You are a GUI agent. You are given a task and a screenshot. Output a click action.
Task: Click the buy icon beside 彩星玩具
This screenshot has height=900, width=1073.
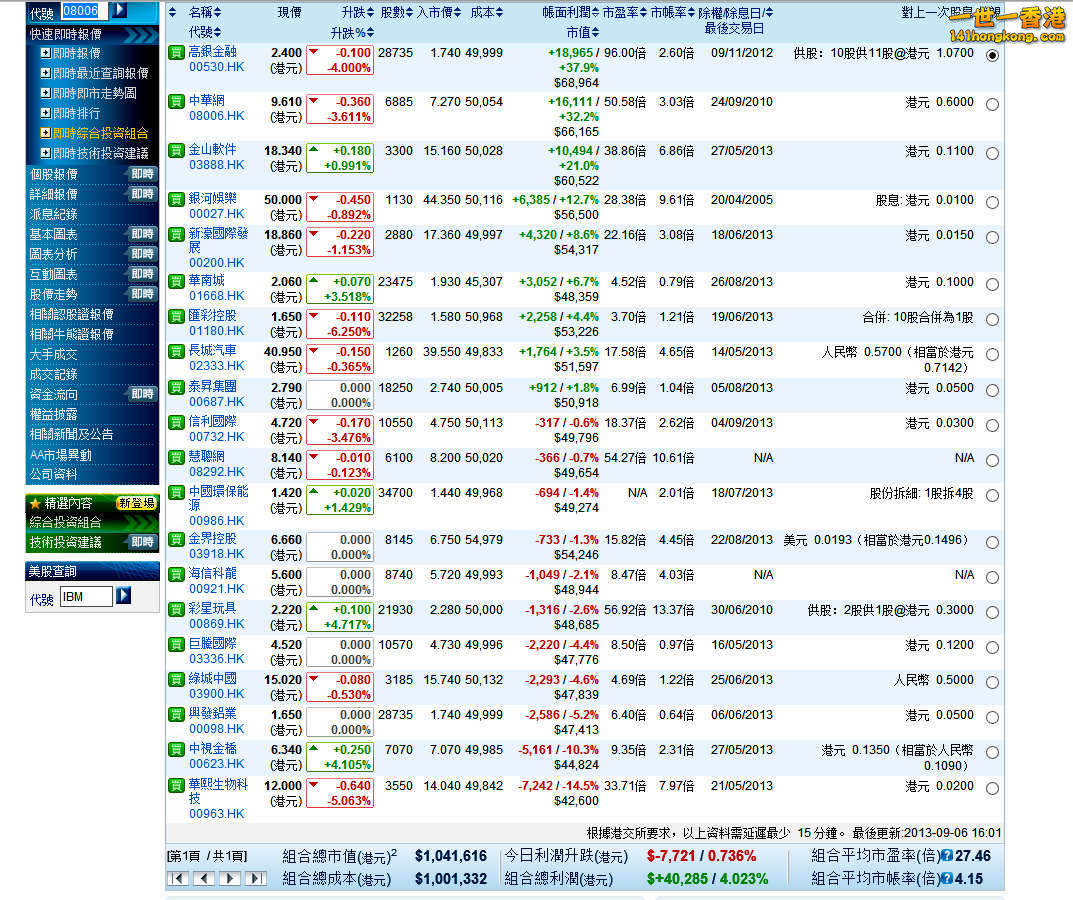coord(177,609)
